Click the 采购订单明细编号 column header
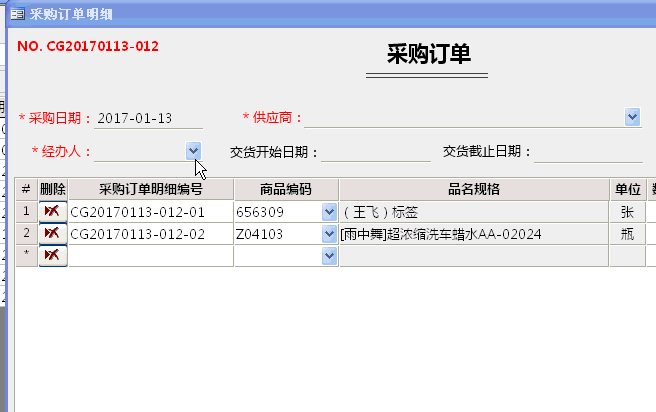The image size is (656, 412). [x=151, y=189]
